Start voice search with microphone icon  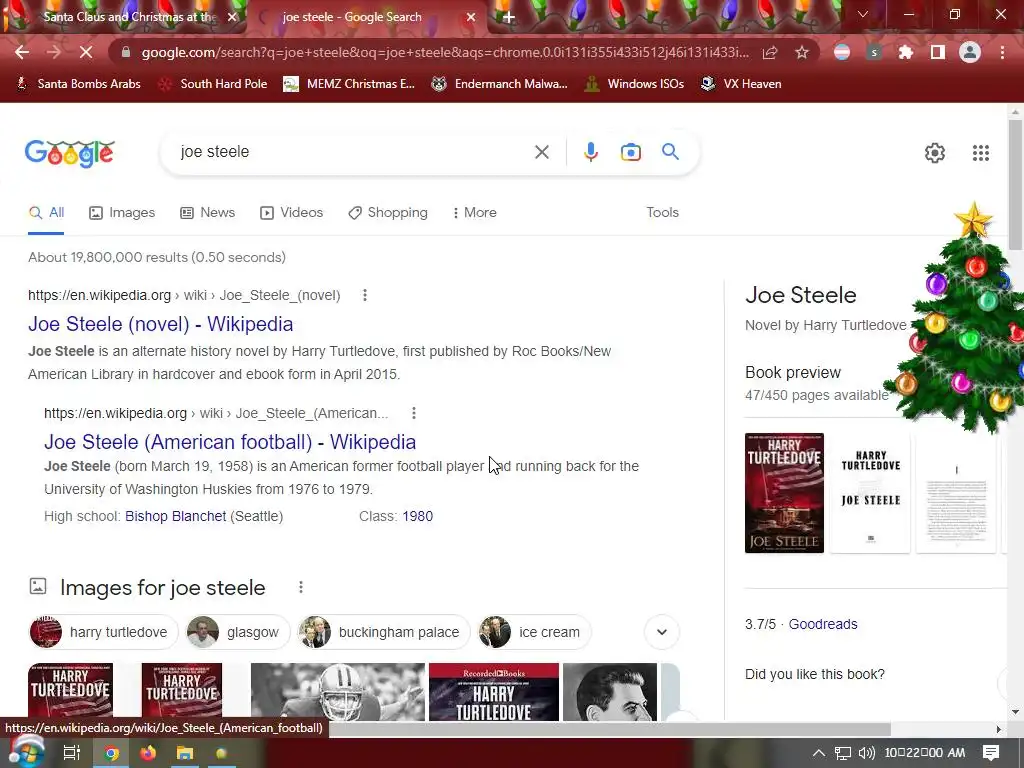click(x=590, y=152)
